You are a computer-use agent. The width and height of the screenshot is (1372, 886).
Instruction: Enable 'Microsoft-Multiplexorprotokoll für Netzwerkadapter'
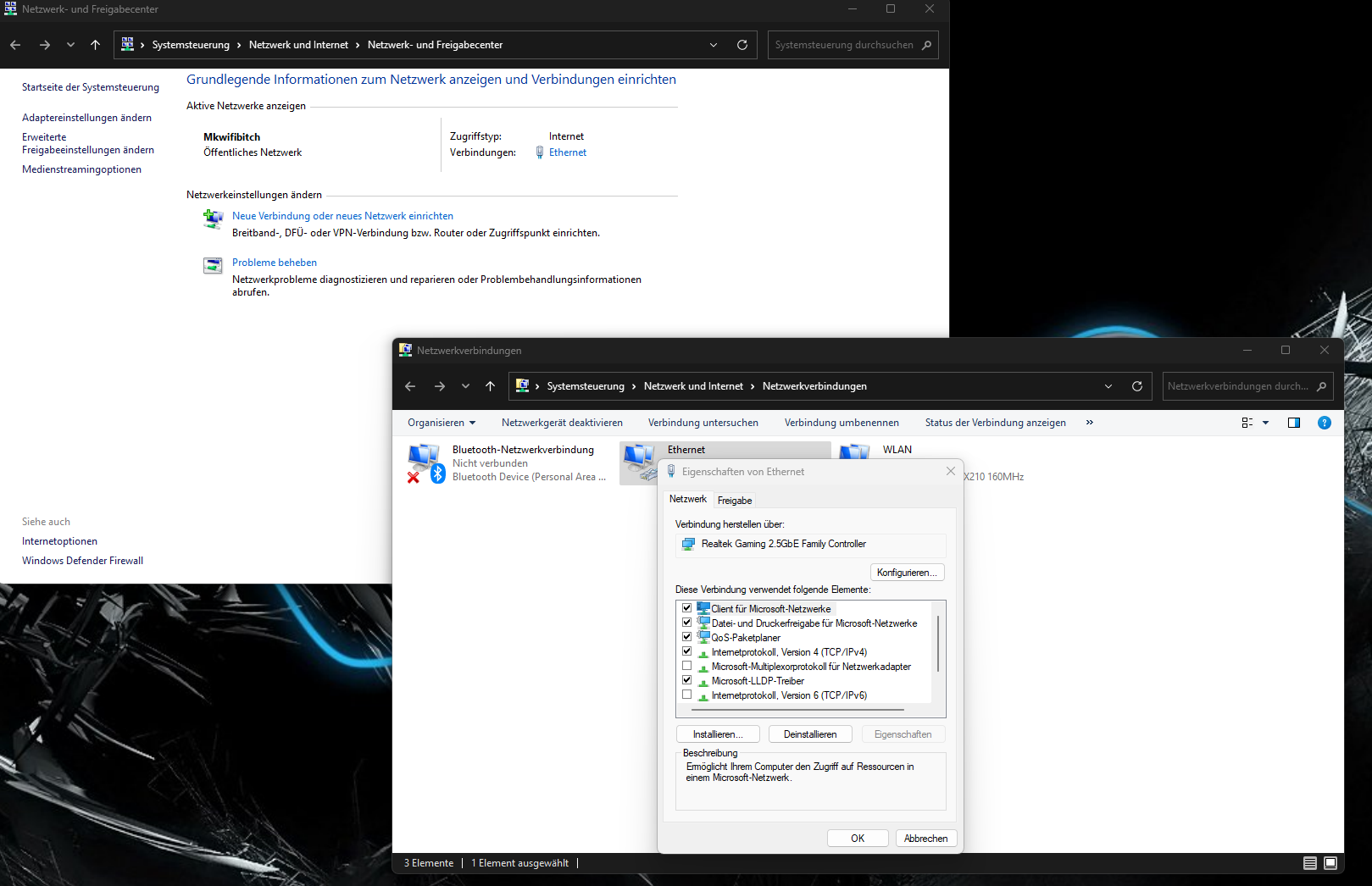[x=687, y=666]
